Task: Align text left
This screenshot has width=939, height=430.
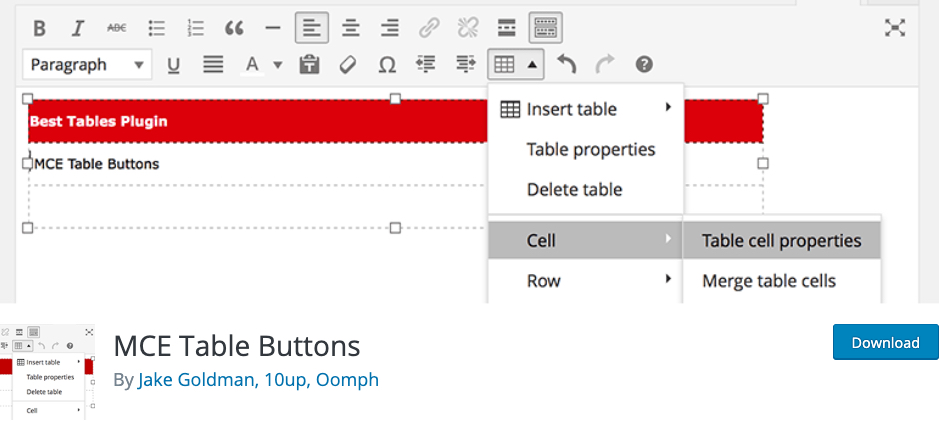Action: [312, 28]
